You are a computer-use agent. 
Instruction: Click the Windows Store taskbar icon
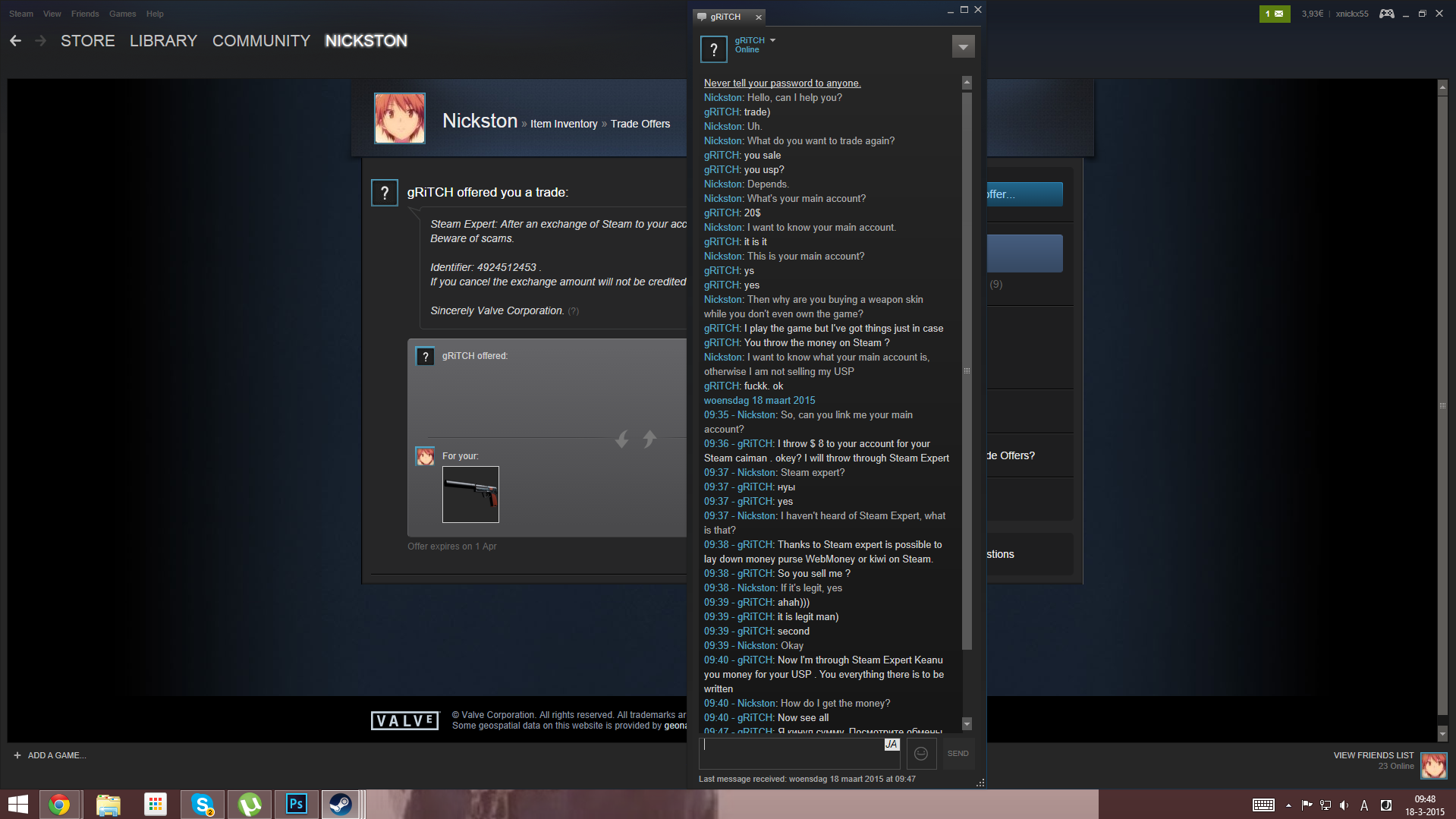click(156, 805)
